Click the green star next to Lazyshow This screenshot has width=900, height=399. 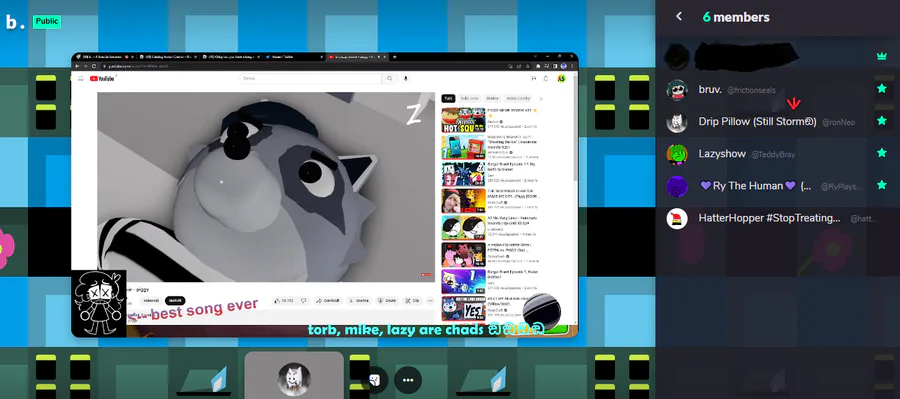[x=882, y=153]
